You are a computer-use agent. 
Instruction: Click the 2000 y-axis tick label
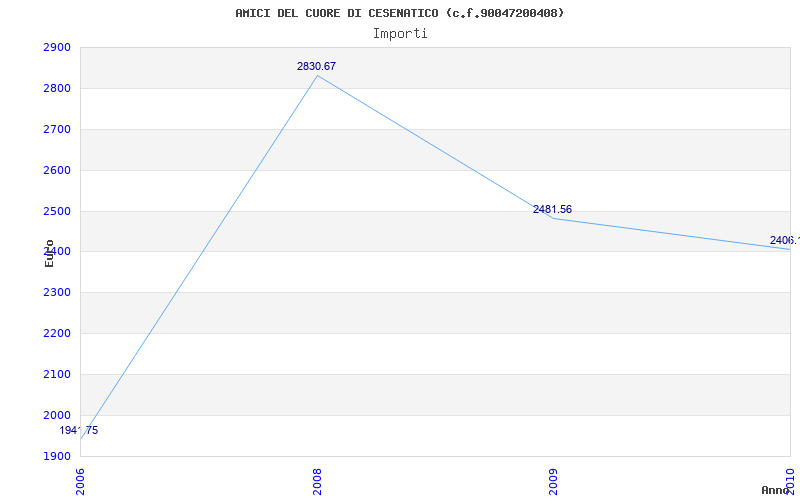[x=57, y=415]
